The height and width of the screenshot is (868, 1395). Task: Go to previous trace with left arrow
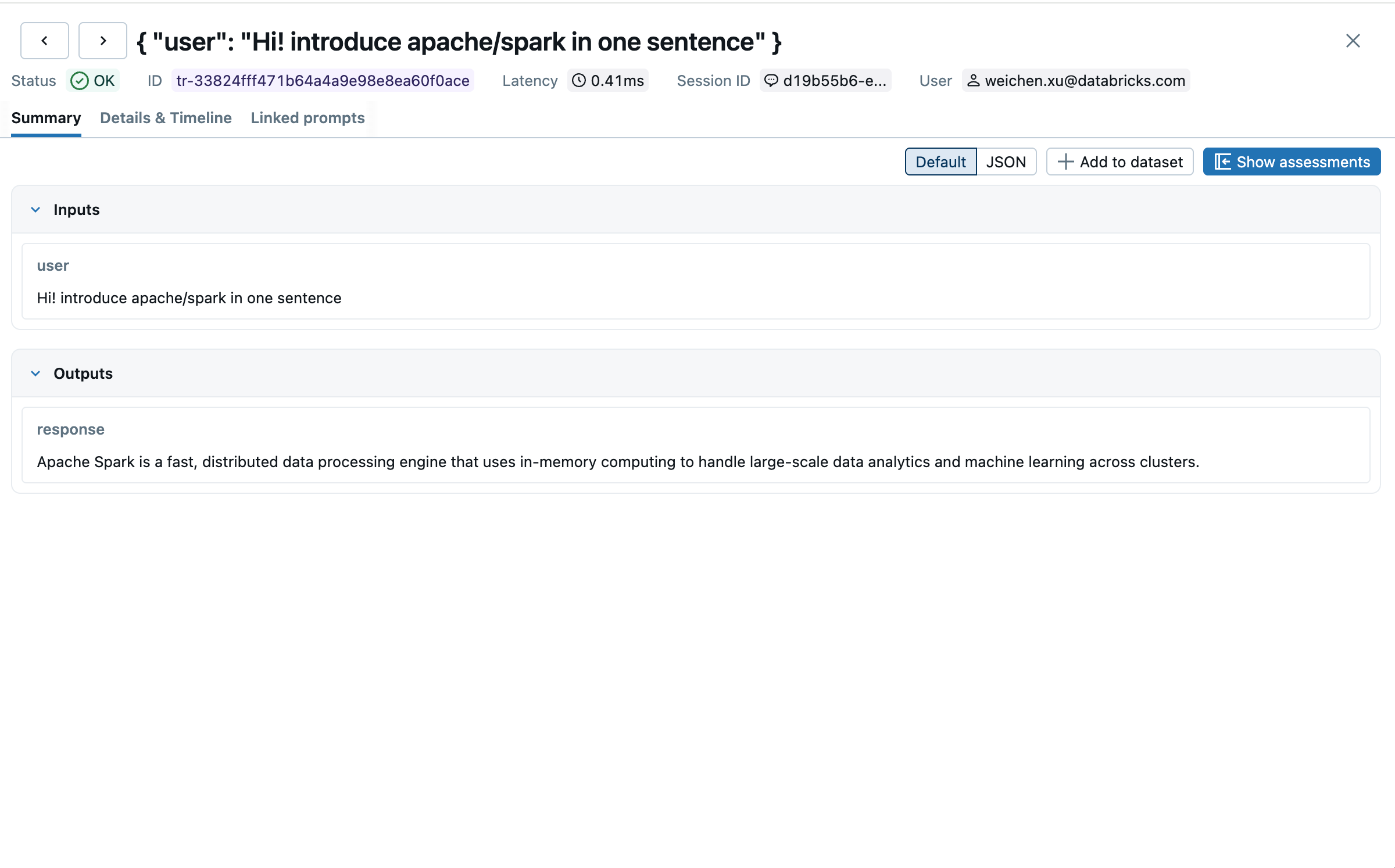[x=45, y=41]
